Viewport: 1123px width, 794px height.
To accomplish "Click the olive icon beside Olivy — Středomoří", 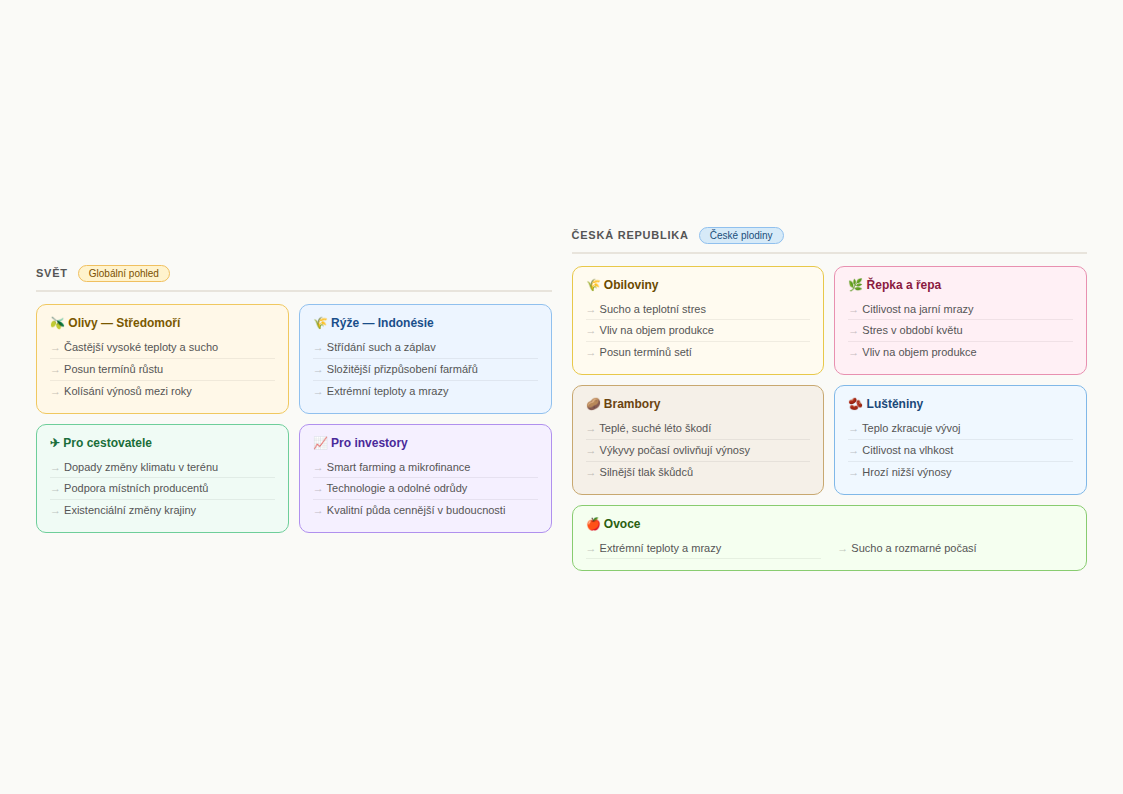I will (x=57, y=323).
